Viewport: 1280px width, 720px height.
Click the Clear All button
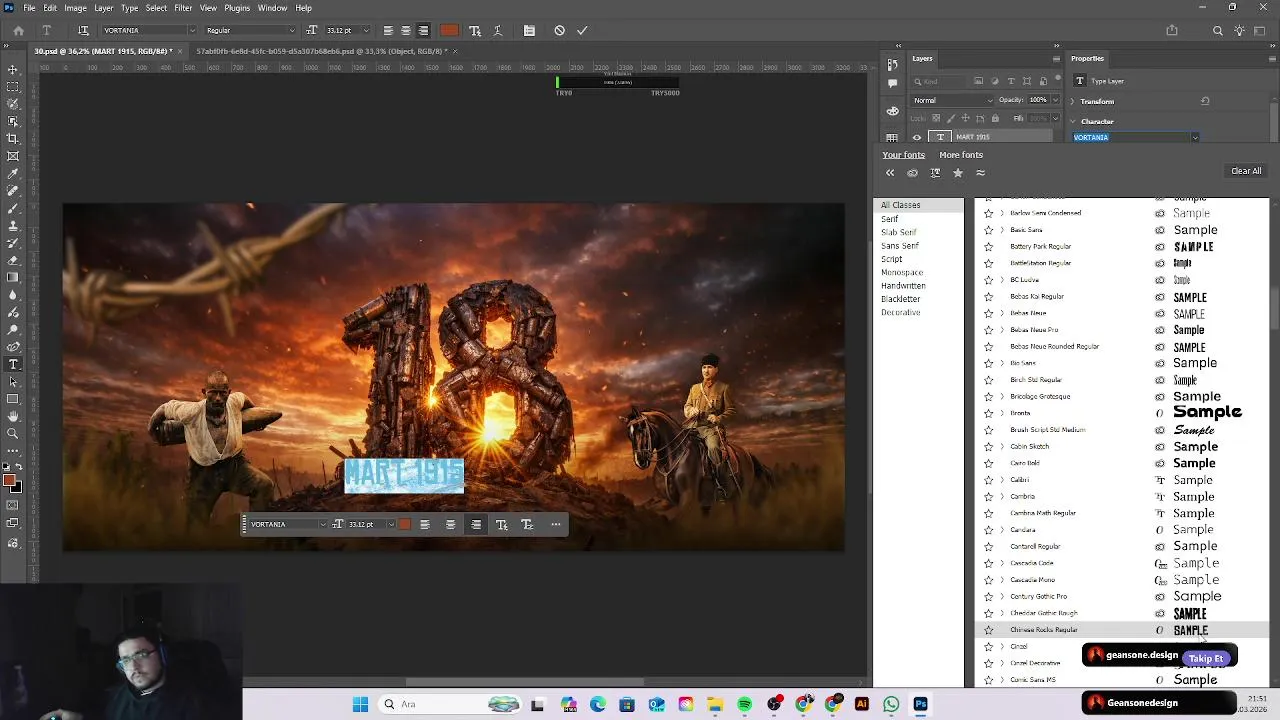pos(1246,171)
